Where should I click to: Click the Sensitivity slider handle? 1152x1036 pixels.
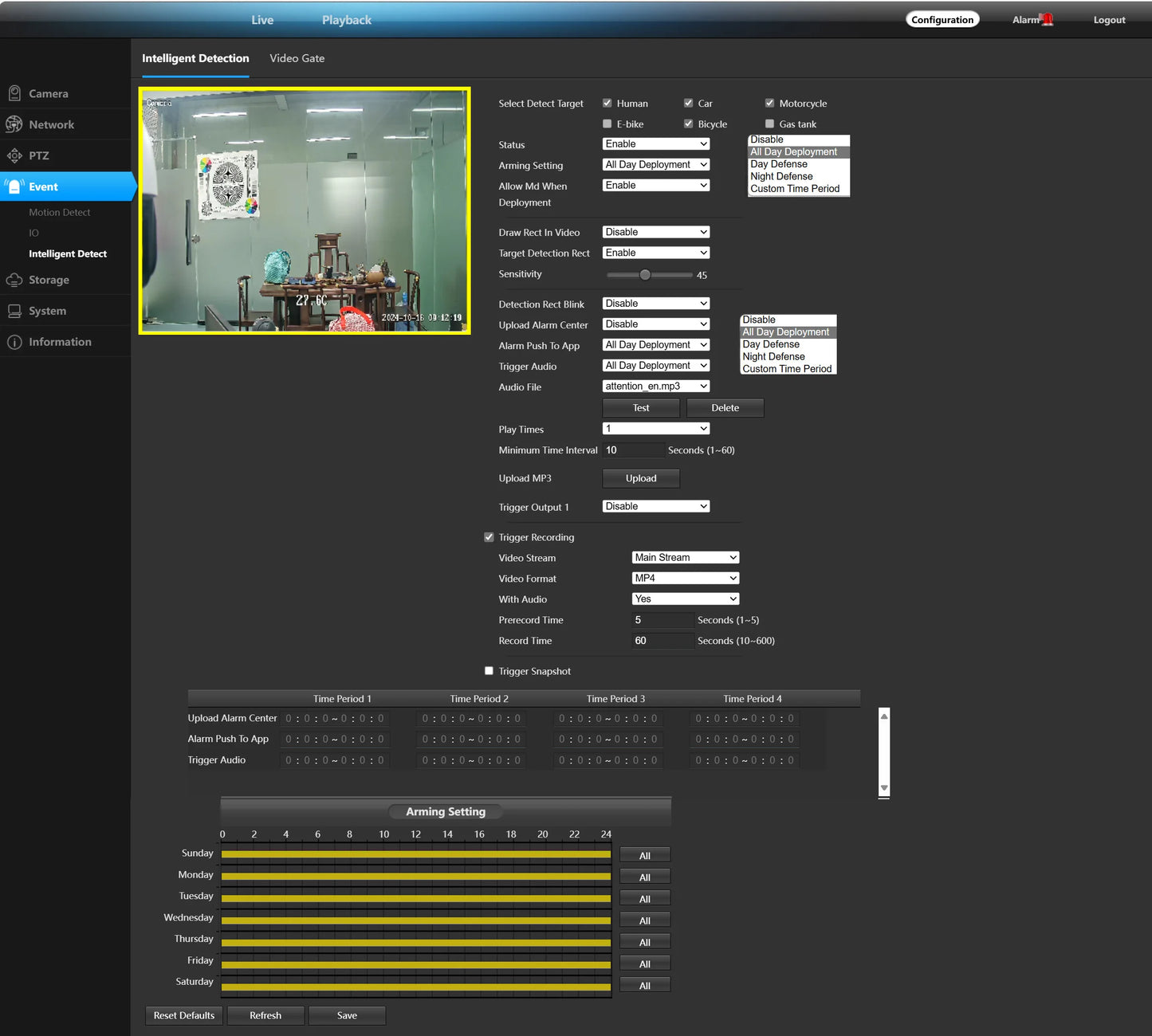pyautogui.click(x=645, y=275)
